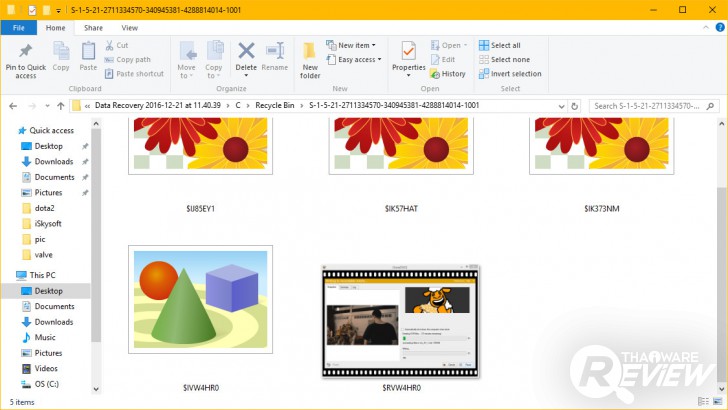Select pinned Desktop under Quick access
This screenshot has width=728, height=410.
coord(42,146)
